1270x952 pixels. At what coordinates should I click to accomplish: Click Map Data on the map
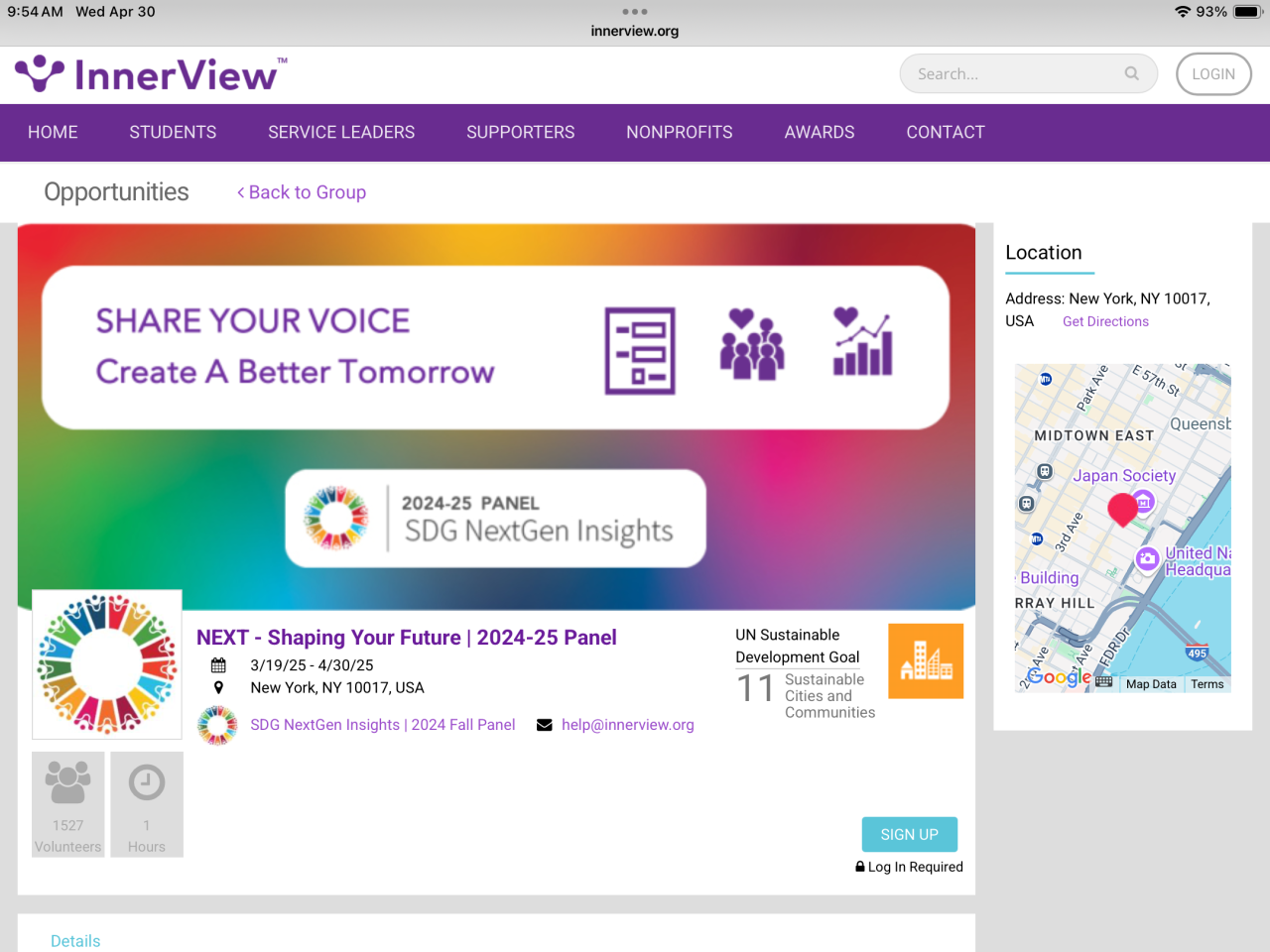tap(1151, 684)
